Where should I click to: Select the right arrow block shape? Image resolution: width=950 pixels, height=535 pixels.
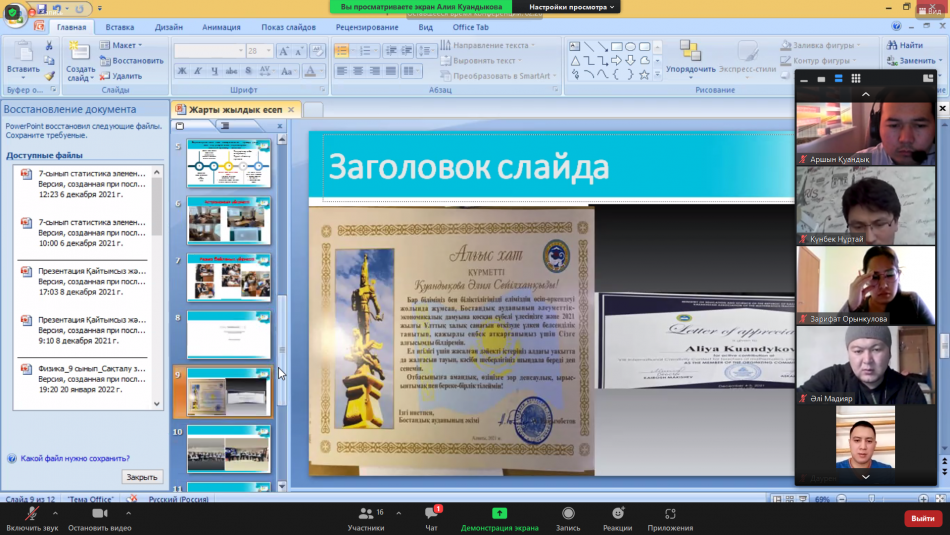pos(616,61)
